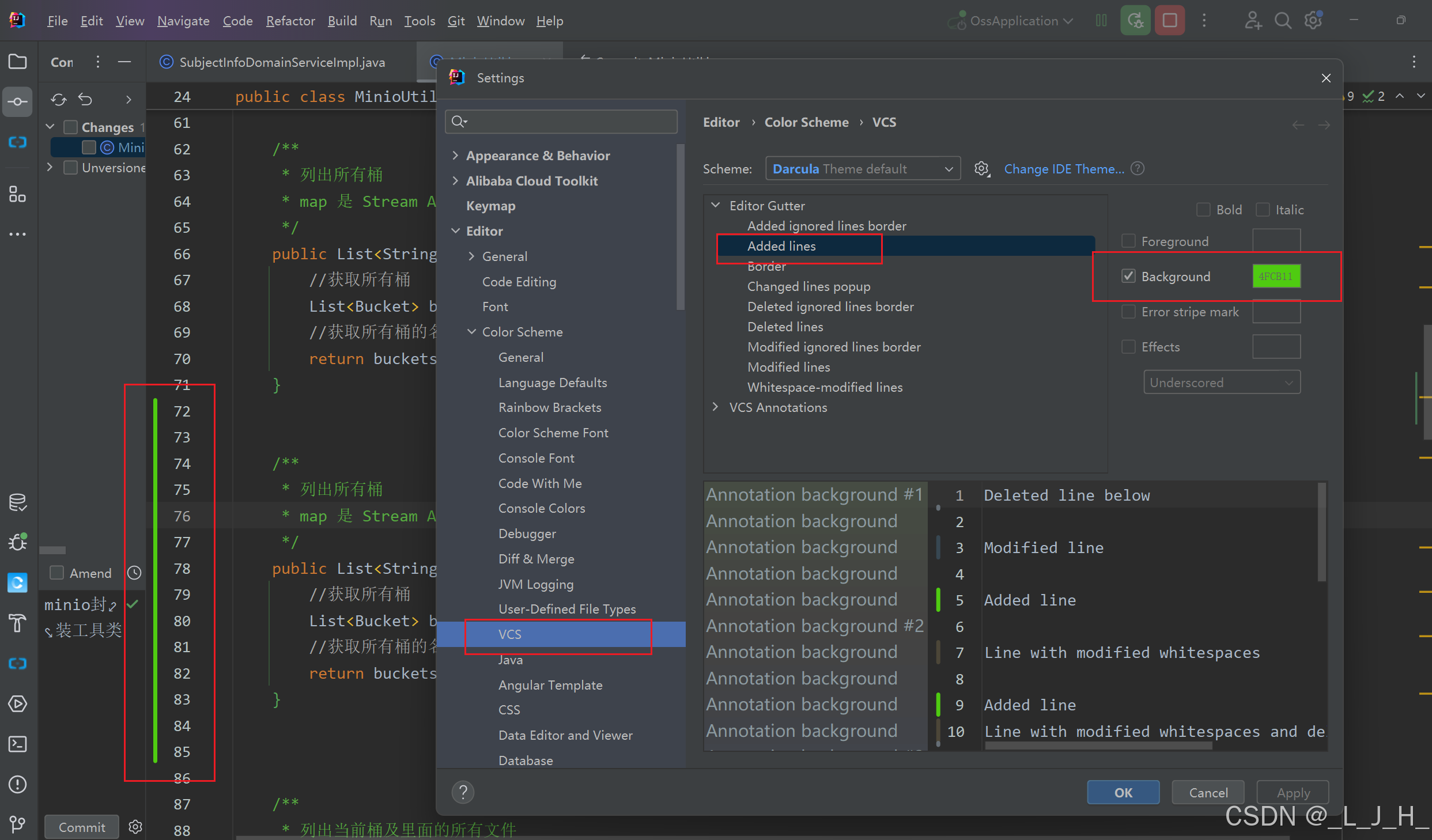The image size is (1432, 840).
Task: Open scheme actions gear icon
Action: pyautogui.click(x=982, y=169)
